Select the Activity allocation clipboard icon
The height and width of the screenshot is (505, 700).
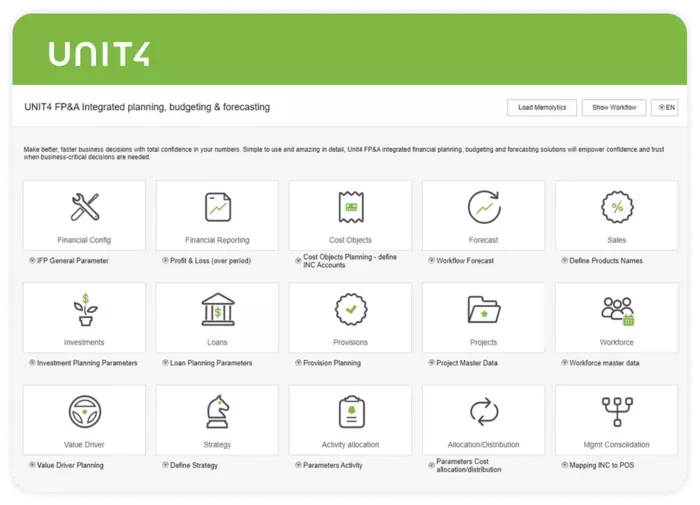352,412
